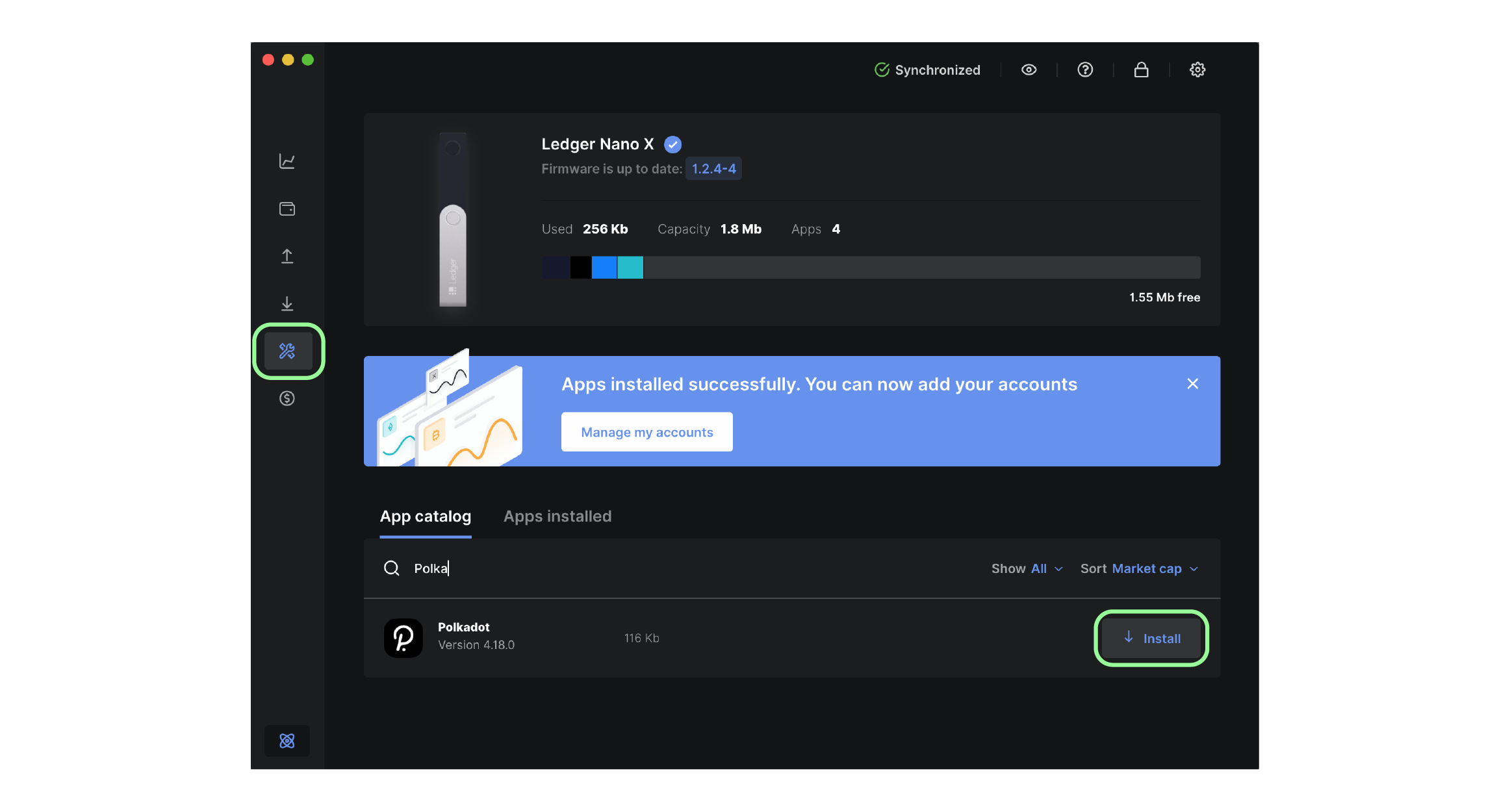The image size is (1510, 812).
Task: Open the Manager tools icon in sidebar
Action: point(288,351)
